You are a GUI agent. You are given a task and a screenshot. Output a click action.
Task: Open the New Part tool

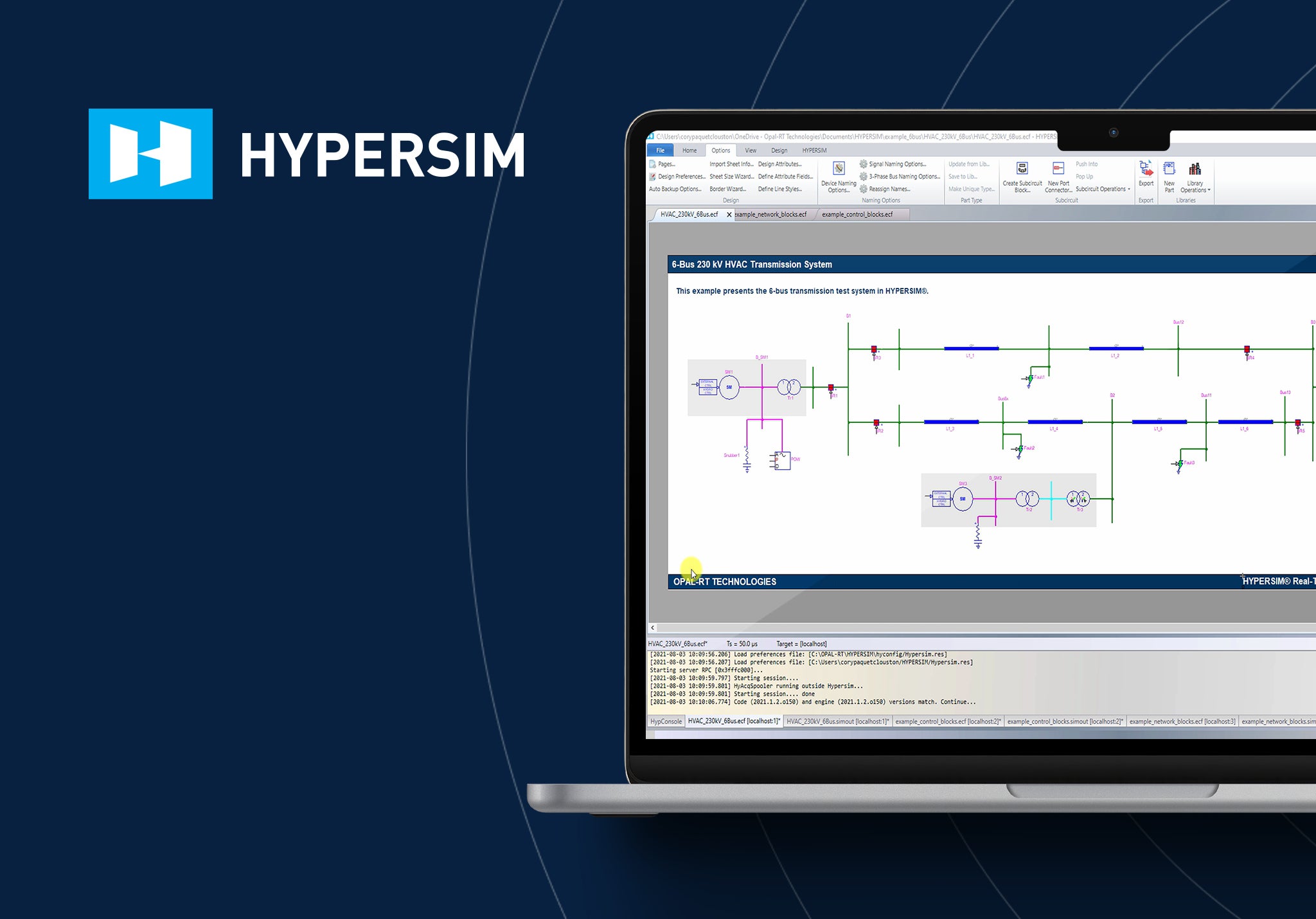(1169, 169)
